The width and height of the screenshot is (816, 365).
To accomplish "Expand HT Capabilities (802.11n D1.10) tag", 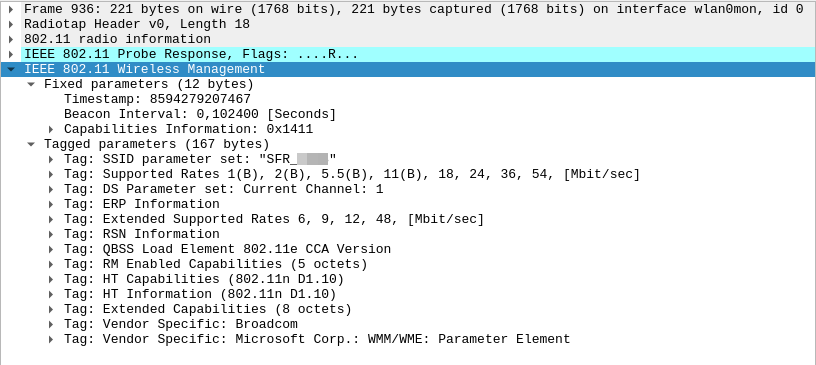I will (51, 280).
